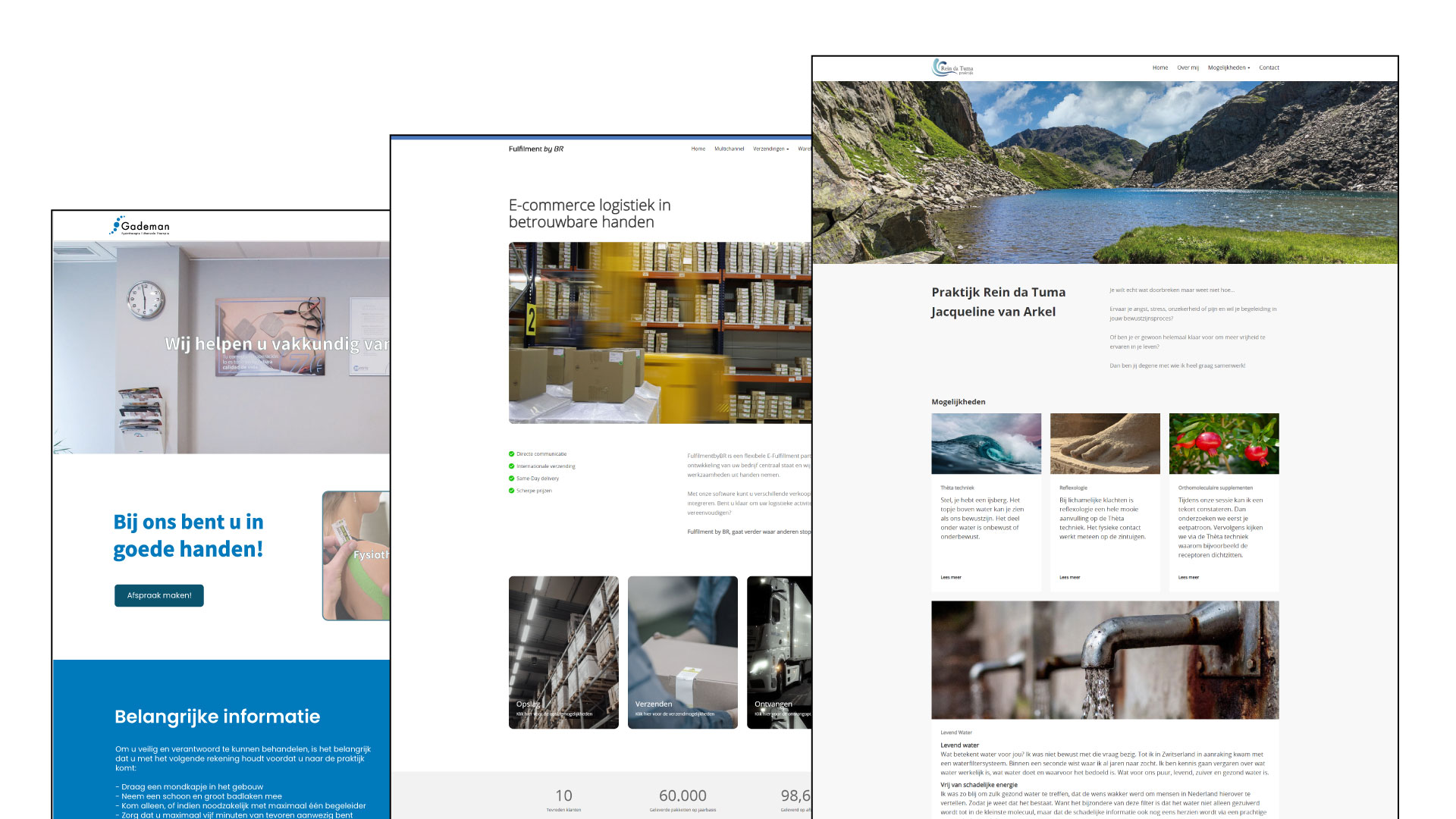1456x819 pixels.
Task: Click the heading Bij ons bent u in goede handen!
Action: 188,535
